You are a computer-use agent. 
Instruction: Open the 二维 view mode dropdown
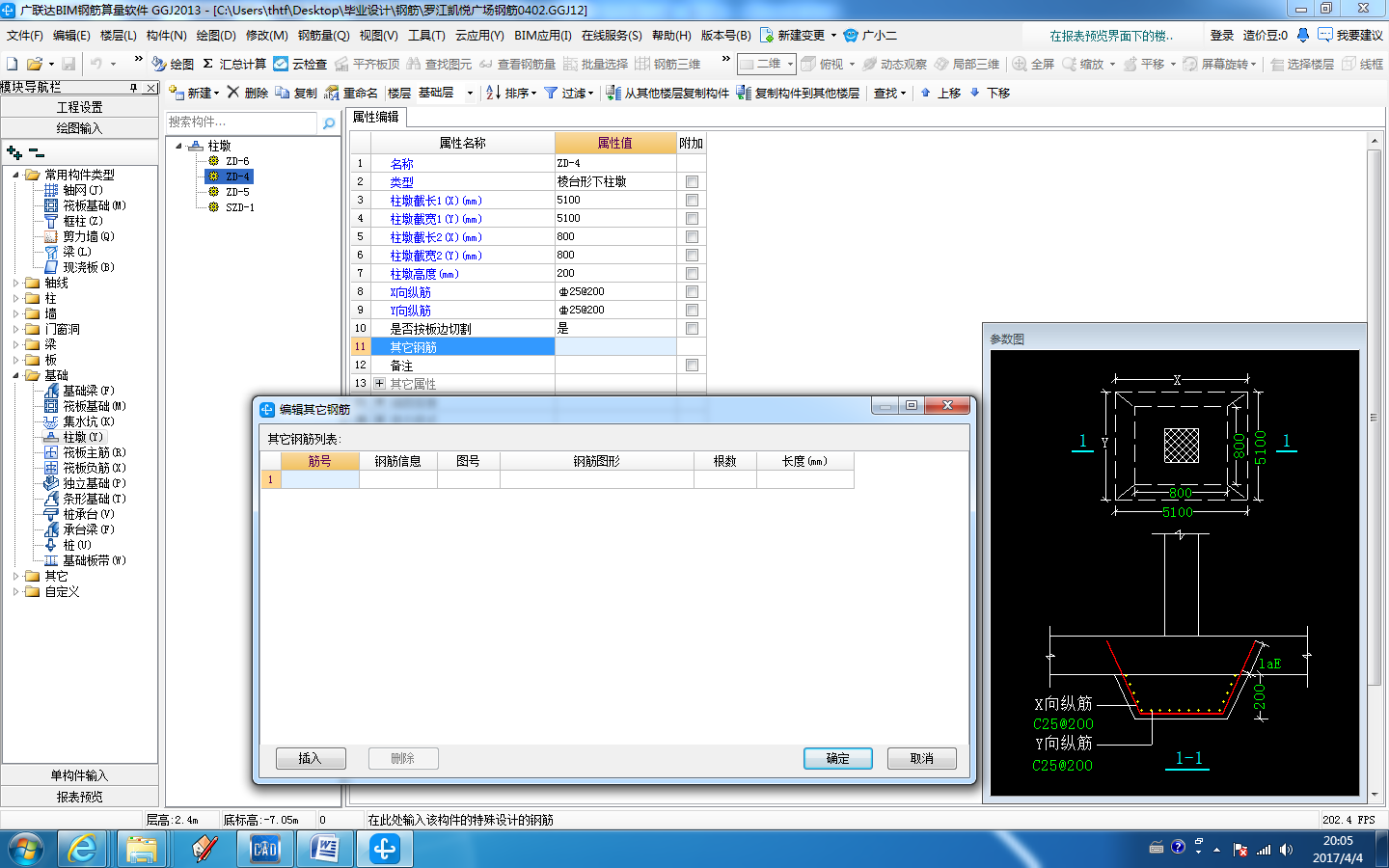point(790,64)
